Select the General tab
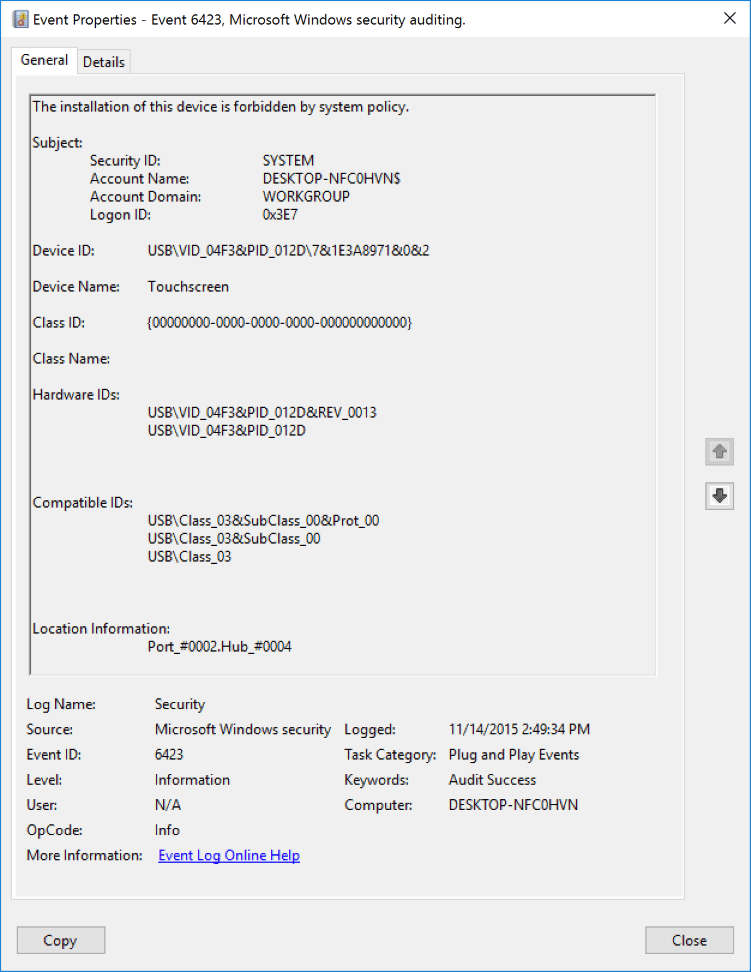751x972 pixels. (44, 60)
